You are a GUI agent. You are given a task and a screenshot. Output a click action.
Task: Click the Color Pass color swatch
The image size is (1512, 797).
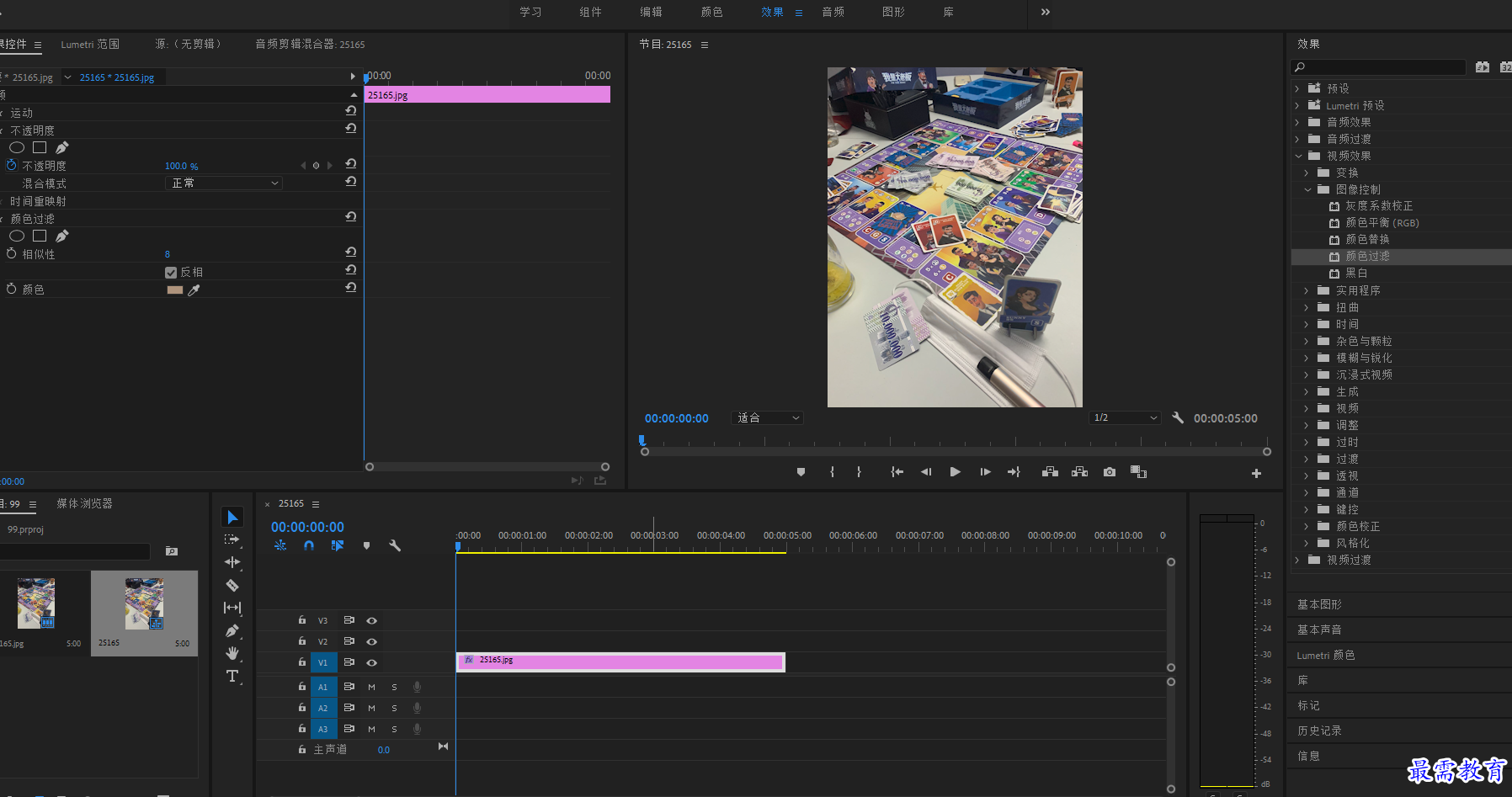coord(175,290)
